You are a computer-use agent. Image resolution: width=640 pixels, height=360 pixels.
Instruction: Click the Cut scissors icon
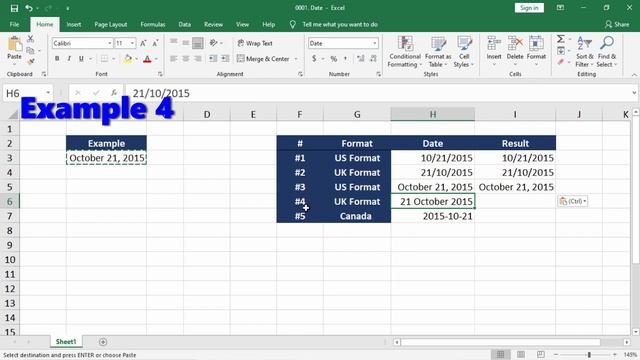(30, 39)
